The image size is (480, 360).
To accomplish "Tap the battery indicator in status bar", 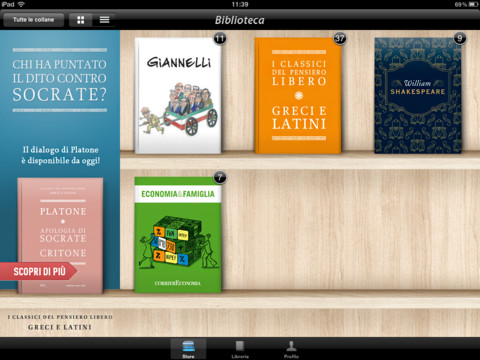I will coord(473,4).
